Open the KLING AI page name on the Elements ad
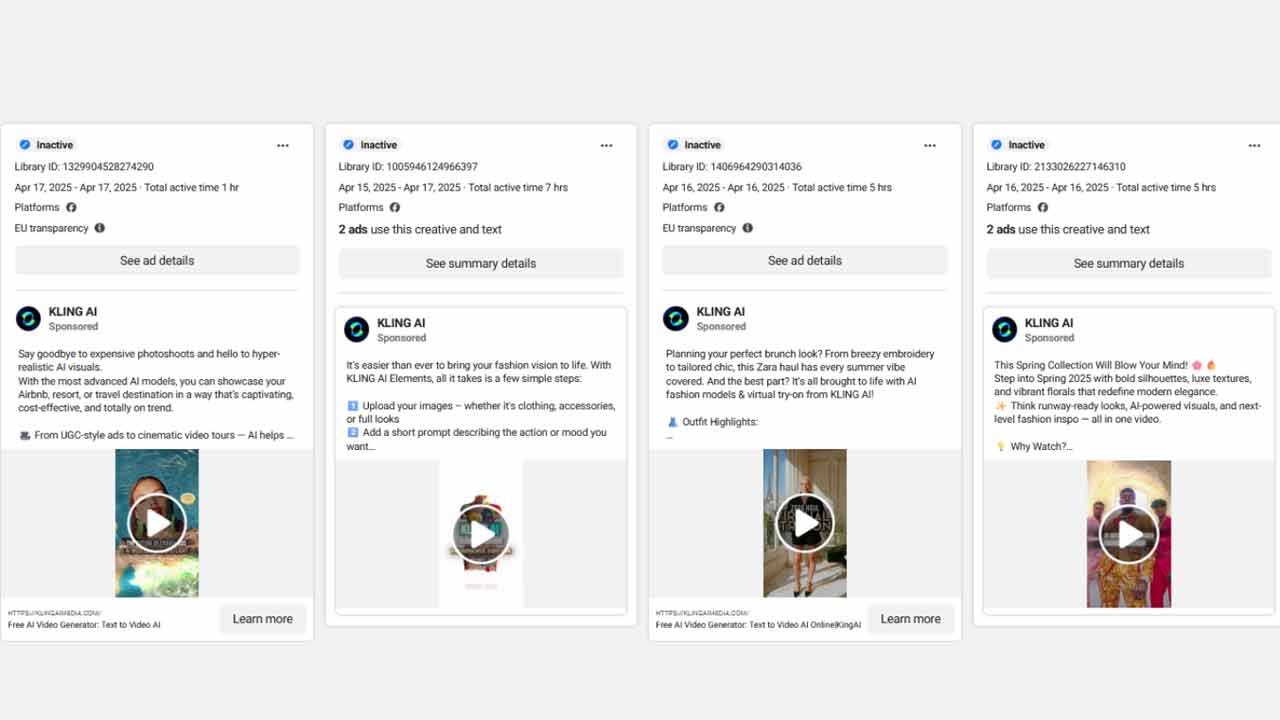Image resolution: width=1280 pixels, height=720 pixels. (401, 323)
